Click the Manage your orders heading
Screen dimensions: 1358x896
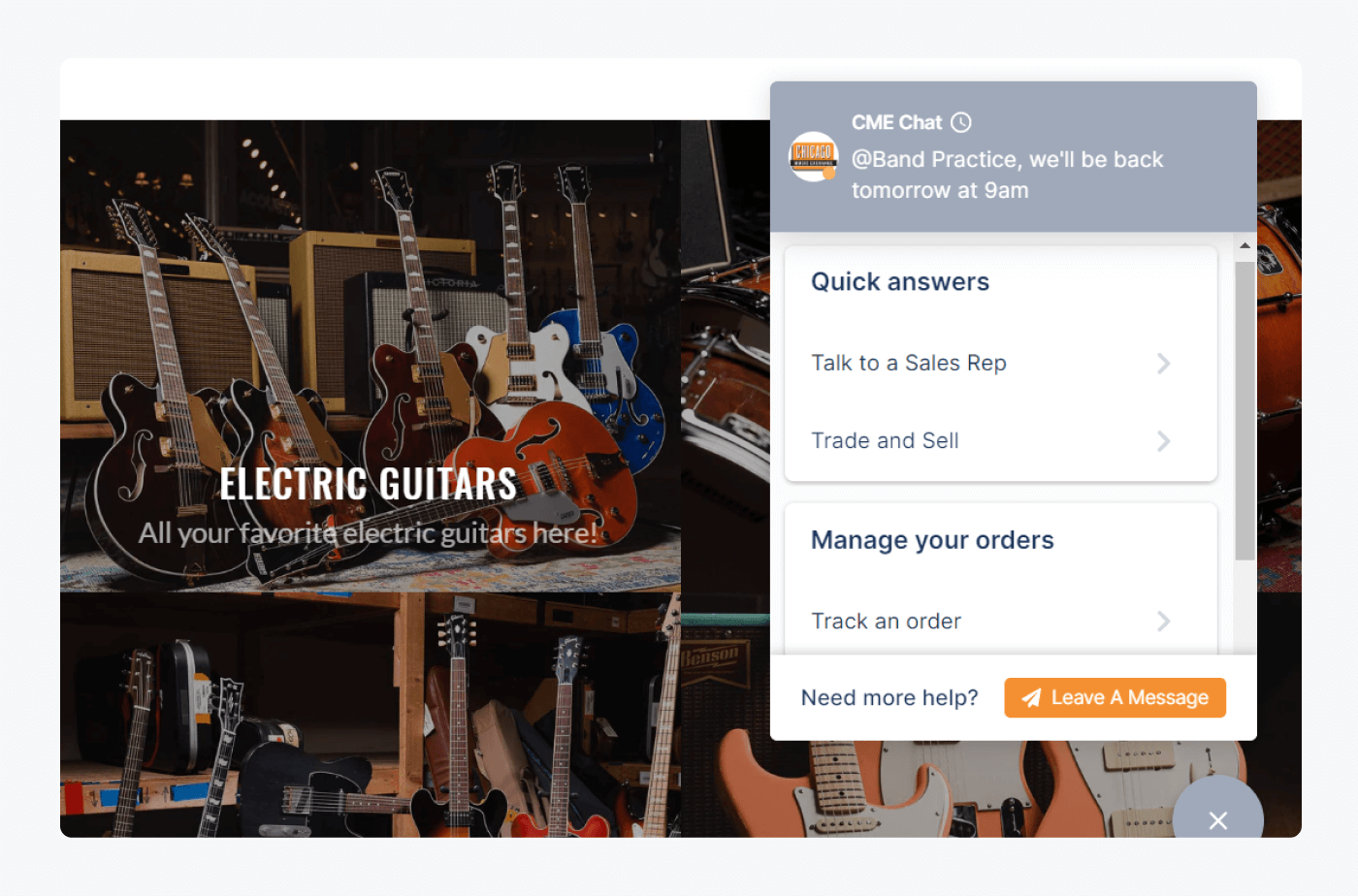[932, 540]
